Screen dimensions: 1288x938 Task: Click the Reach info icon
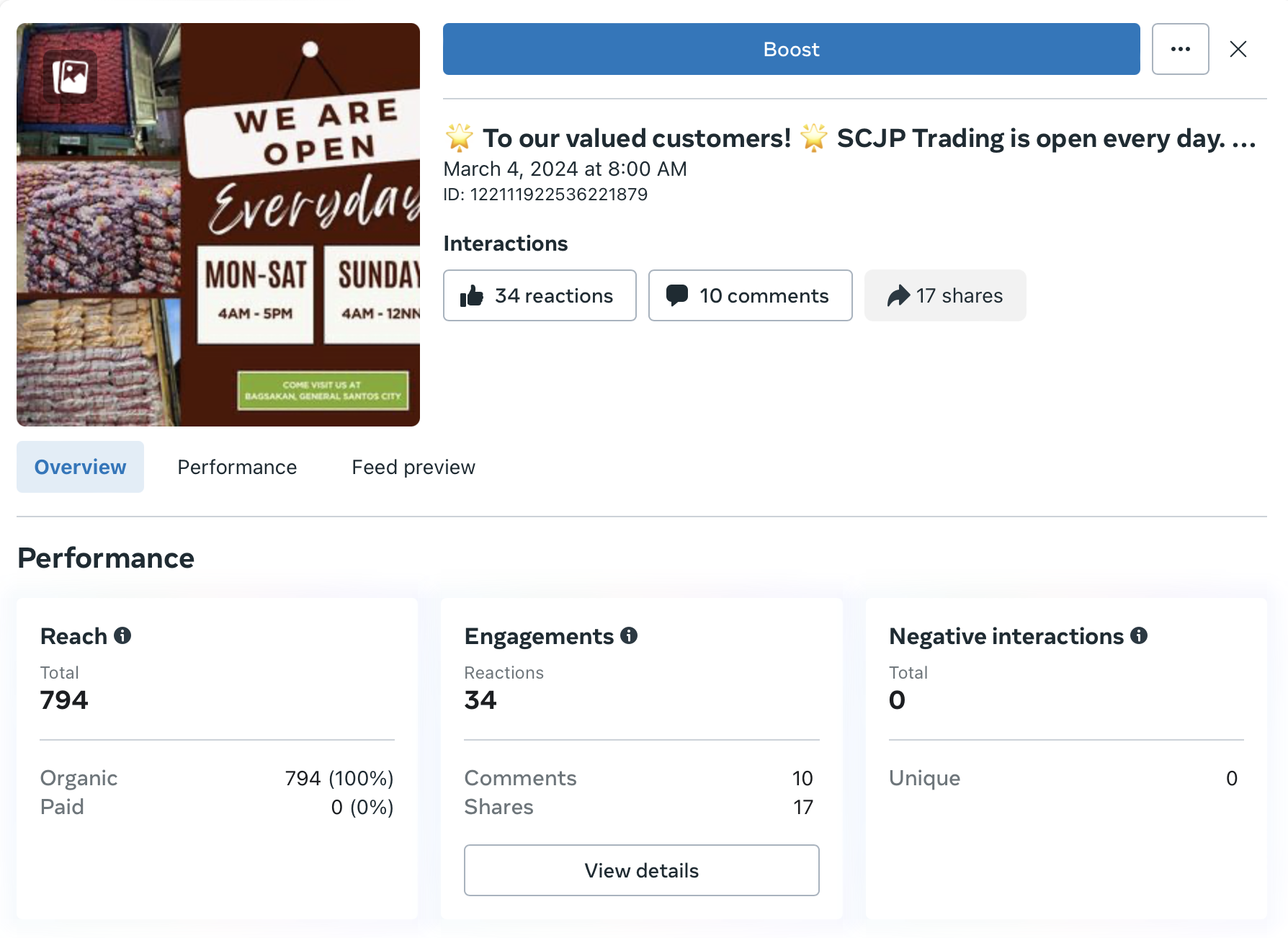[122, 635]
